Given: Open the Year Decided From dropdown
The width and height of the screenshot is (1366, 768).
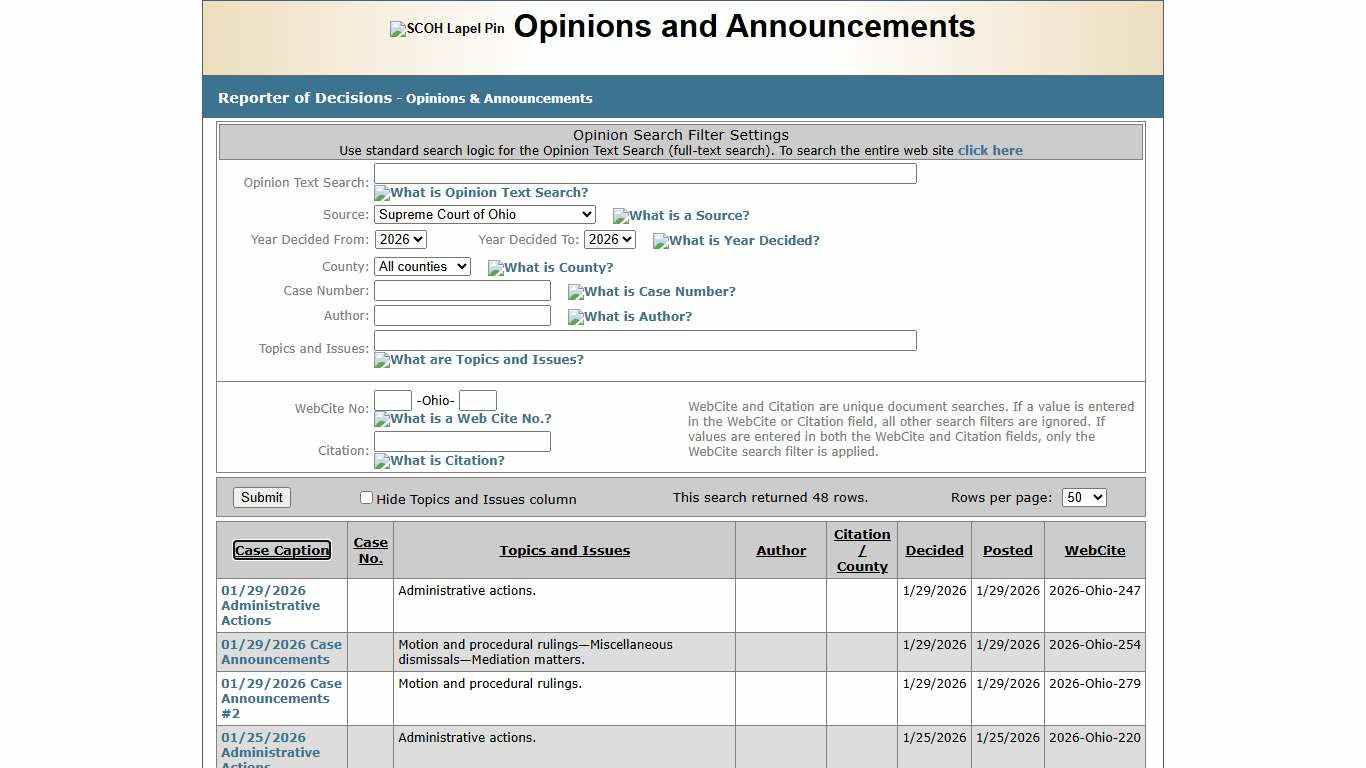Looking at the screenshot, I should 400,239.
